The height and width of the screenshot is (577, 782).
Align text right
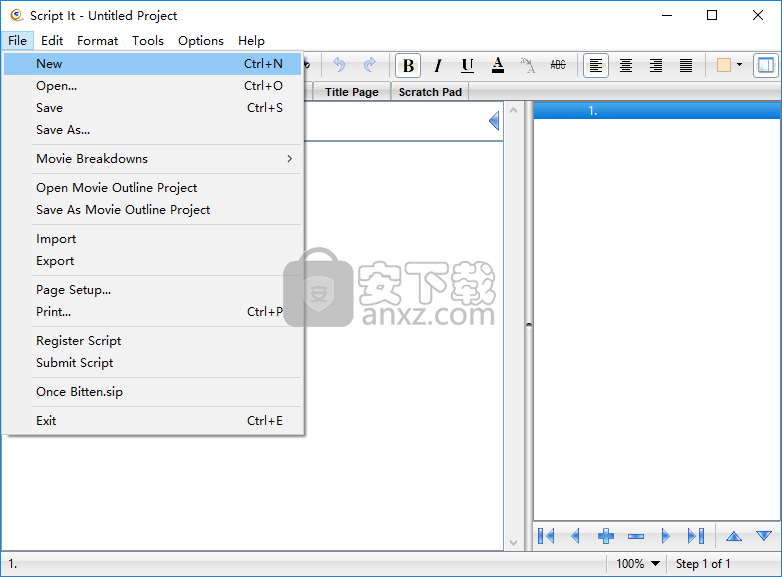coord(656,65)
